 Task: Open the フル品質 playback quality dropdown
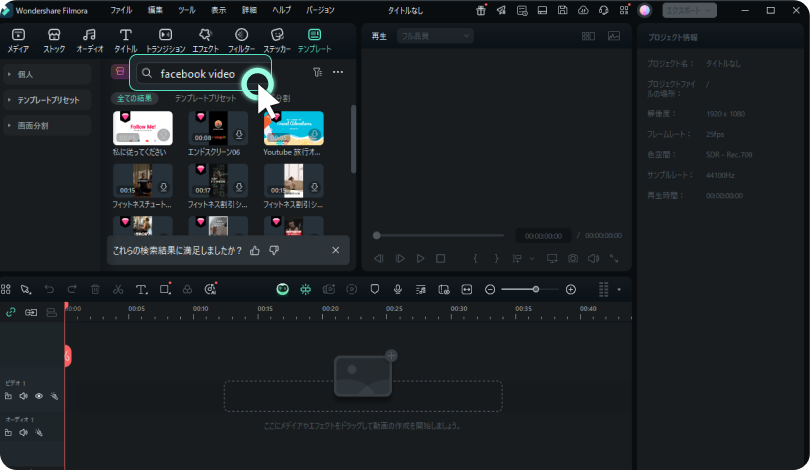(435, 36)
